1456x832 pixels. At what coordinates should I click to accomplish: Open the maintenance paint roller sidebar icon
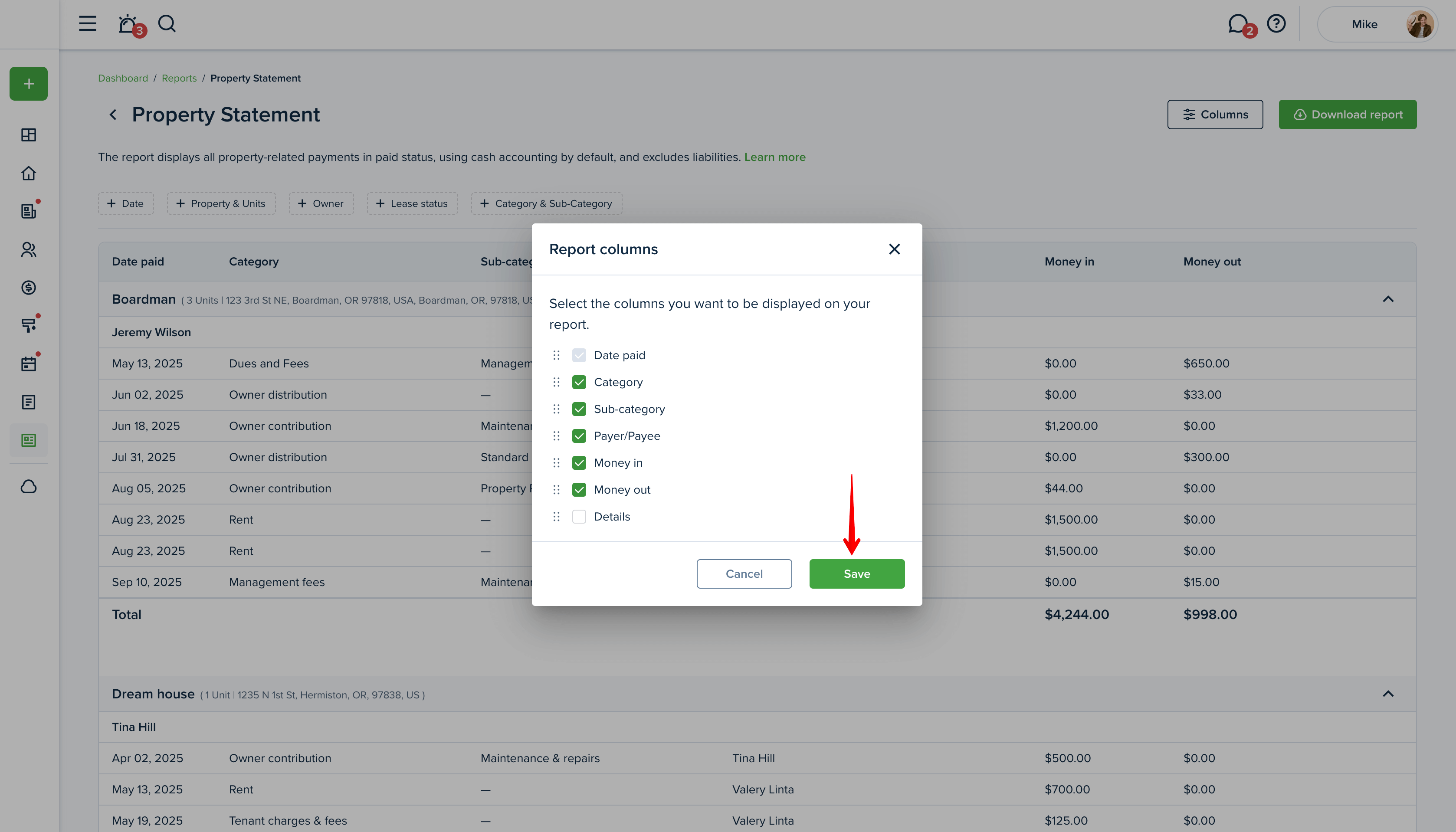point(29,325)
